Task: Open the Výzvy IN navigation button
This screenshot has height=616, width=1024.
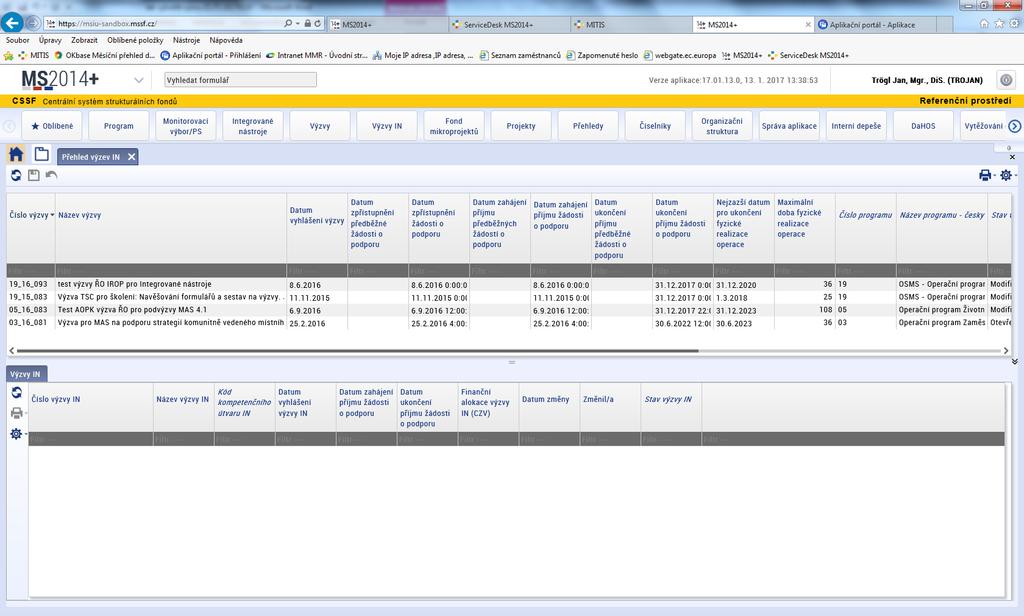Action: (x=387, y=126)
